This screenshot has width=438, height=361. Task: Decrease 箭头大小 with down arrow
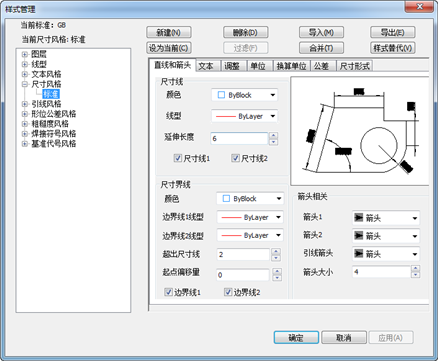415,275
